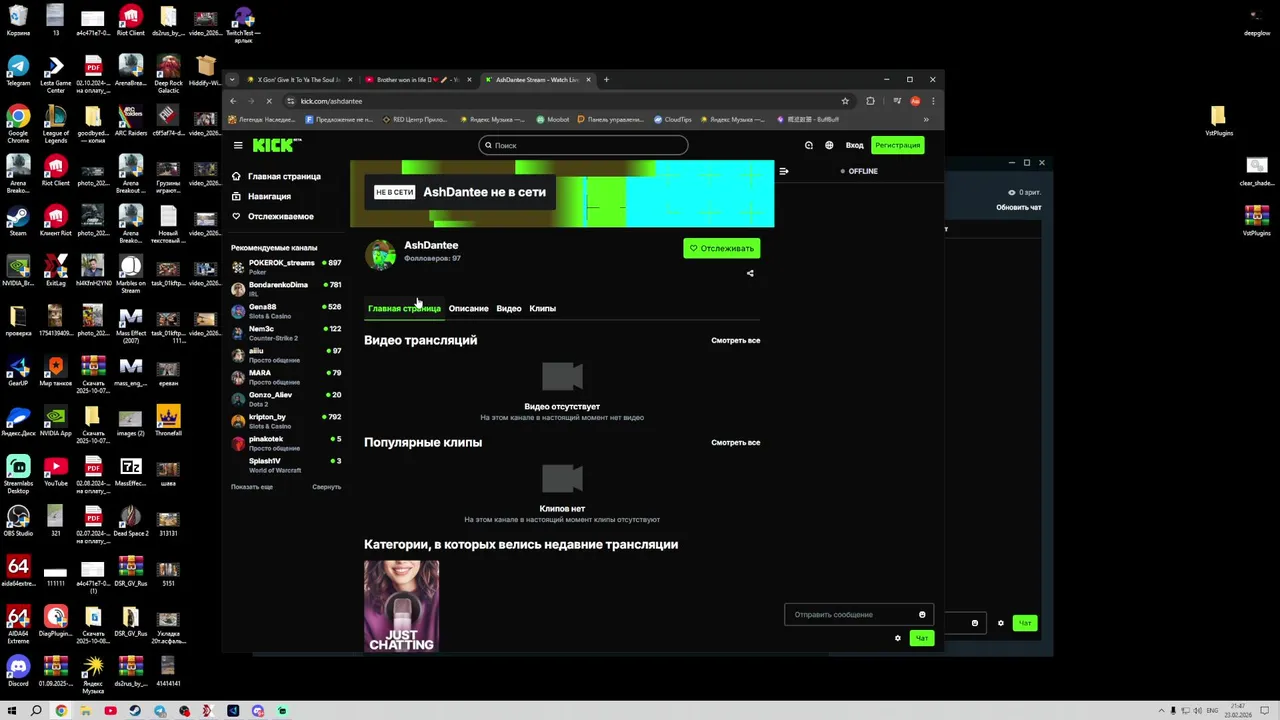Open settings gear in the background window
The image size is (1280, 720).
coord(1001,623)
